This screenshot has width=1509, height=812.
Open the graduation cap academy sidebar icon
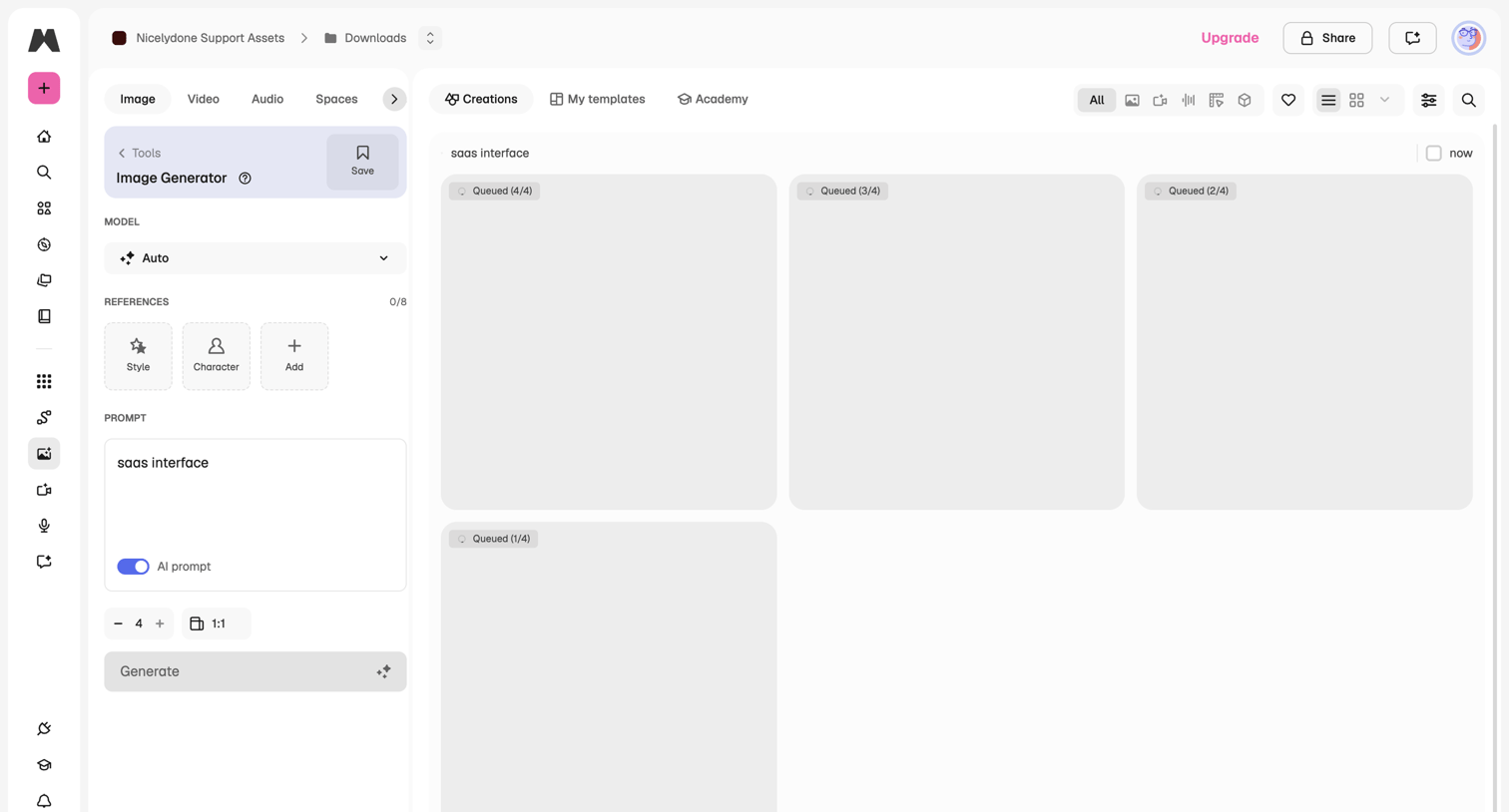(x=44, y=765)
